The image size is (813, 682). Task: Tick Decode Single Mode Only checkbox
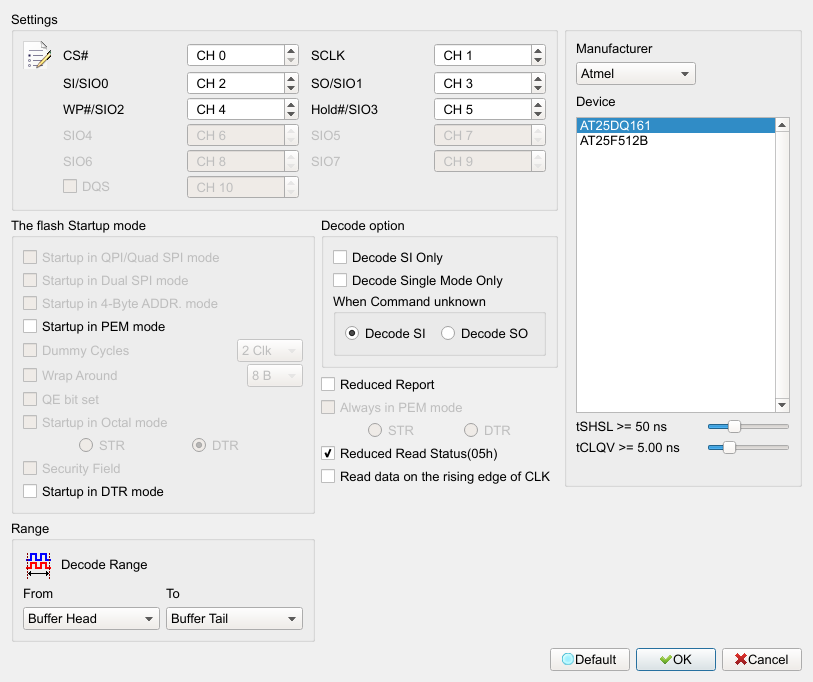coord(340,280)
